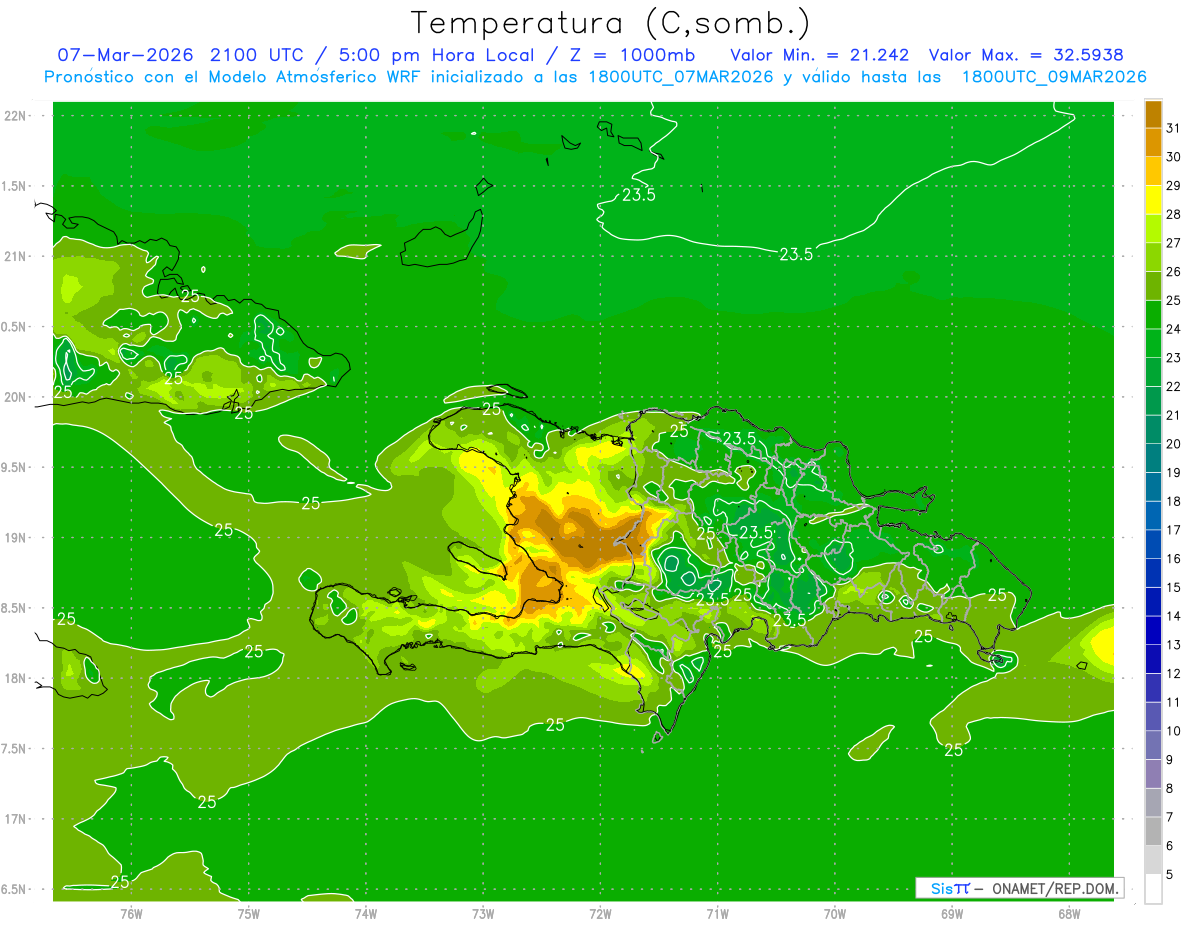Click the white legend swatch below 5
The height and width of the screenshot is (927, 1200).
(x=1154, y=889)
